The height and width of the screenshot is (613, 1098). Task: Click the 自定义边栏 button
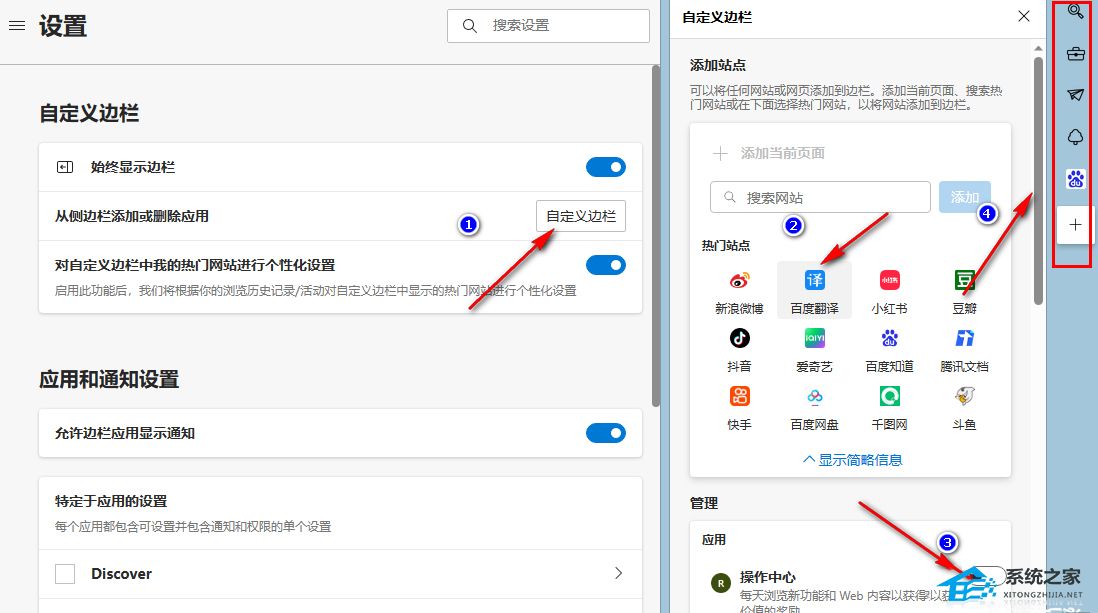click(581, 216)
